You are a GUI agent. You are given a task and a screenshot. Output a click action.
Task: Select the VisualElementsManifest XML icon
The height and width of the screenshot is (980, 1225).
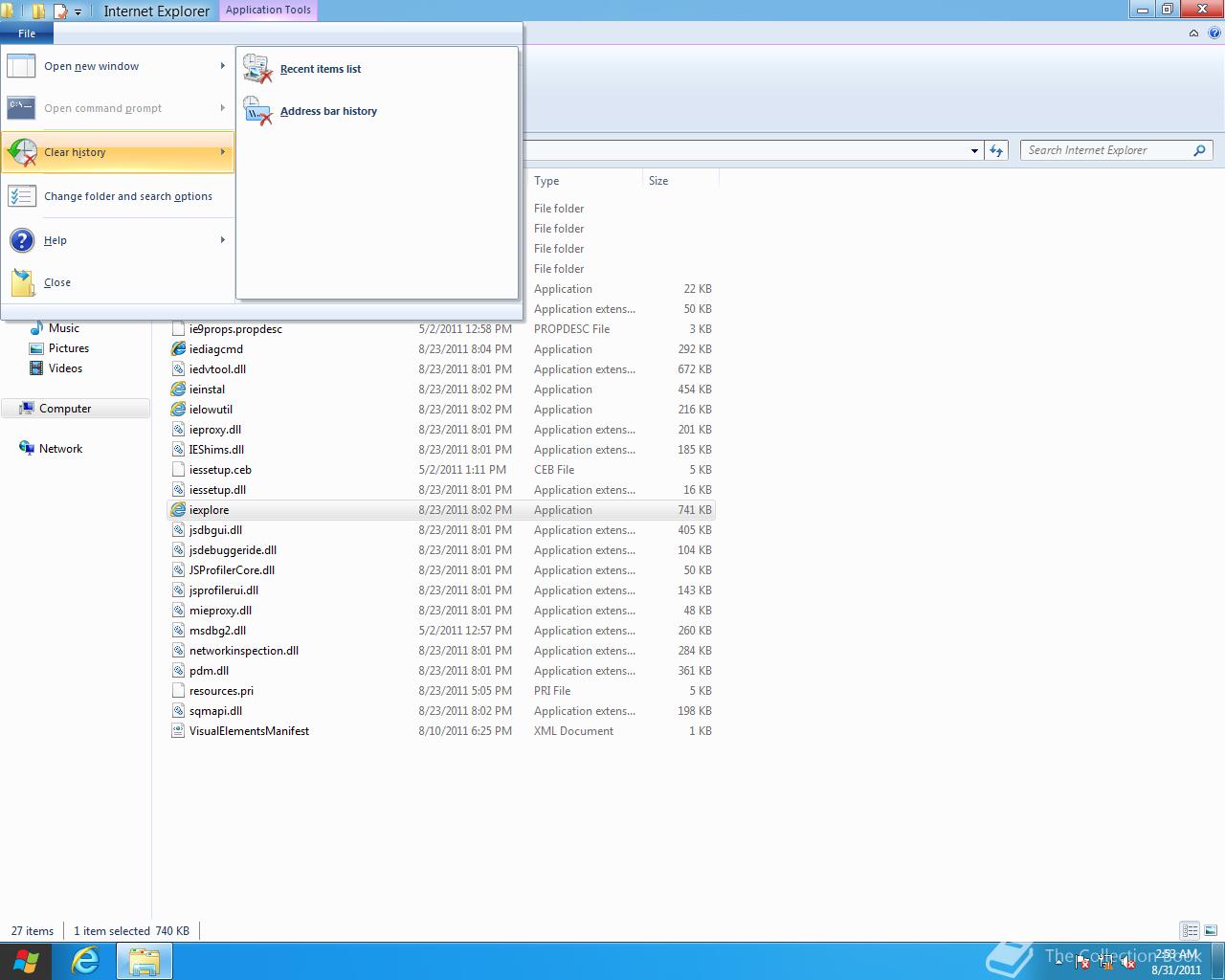[178, 731]
